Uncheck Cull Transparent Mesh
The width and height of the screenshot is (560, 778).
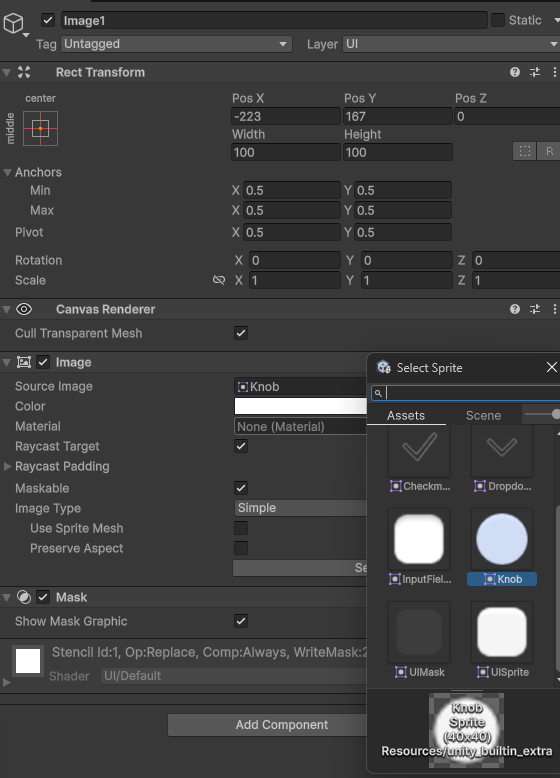(x=241, y=333)
